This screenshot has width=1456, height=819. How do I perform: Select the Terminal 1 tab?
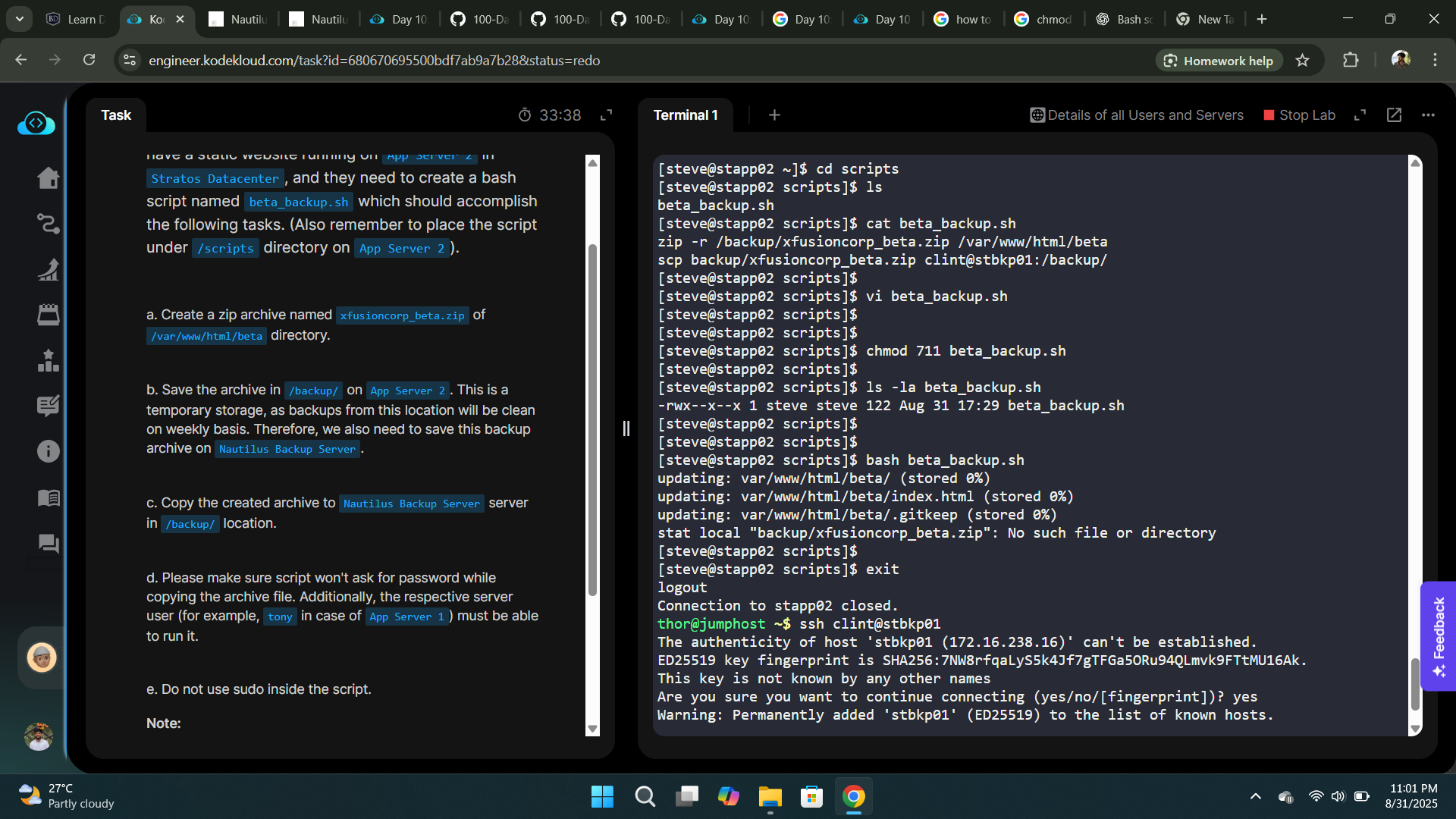(685, 115)
